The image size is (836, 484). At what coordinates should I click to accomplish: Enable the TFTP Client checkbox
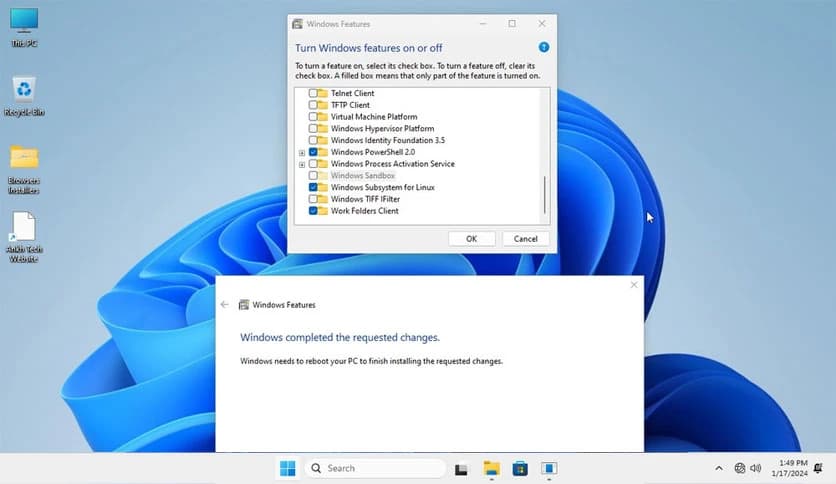coord(313,105)
